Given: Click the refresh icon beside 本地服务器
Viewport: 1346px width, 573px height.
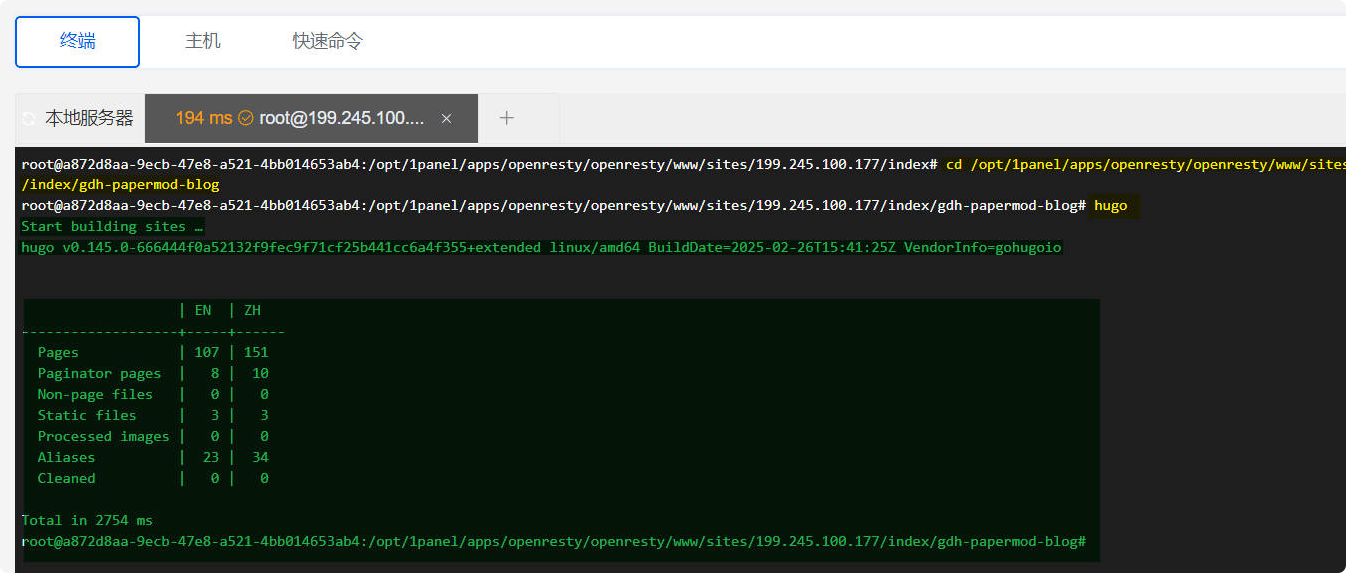Looking at the screenshot, I should click(x=29, y=119).
